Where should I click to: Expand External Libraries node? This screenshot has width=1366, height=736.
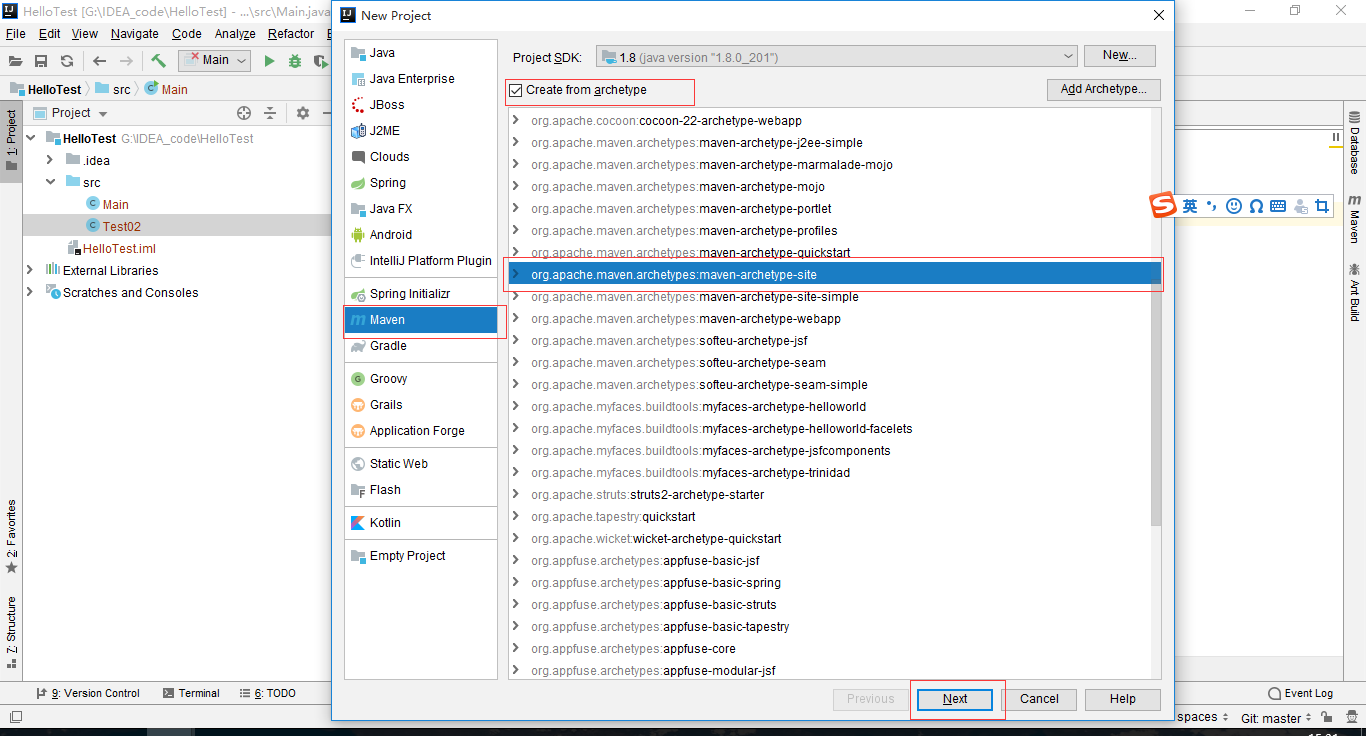pos(30,271)
